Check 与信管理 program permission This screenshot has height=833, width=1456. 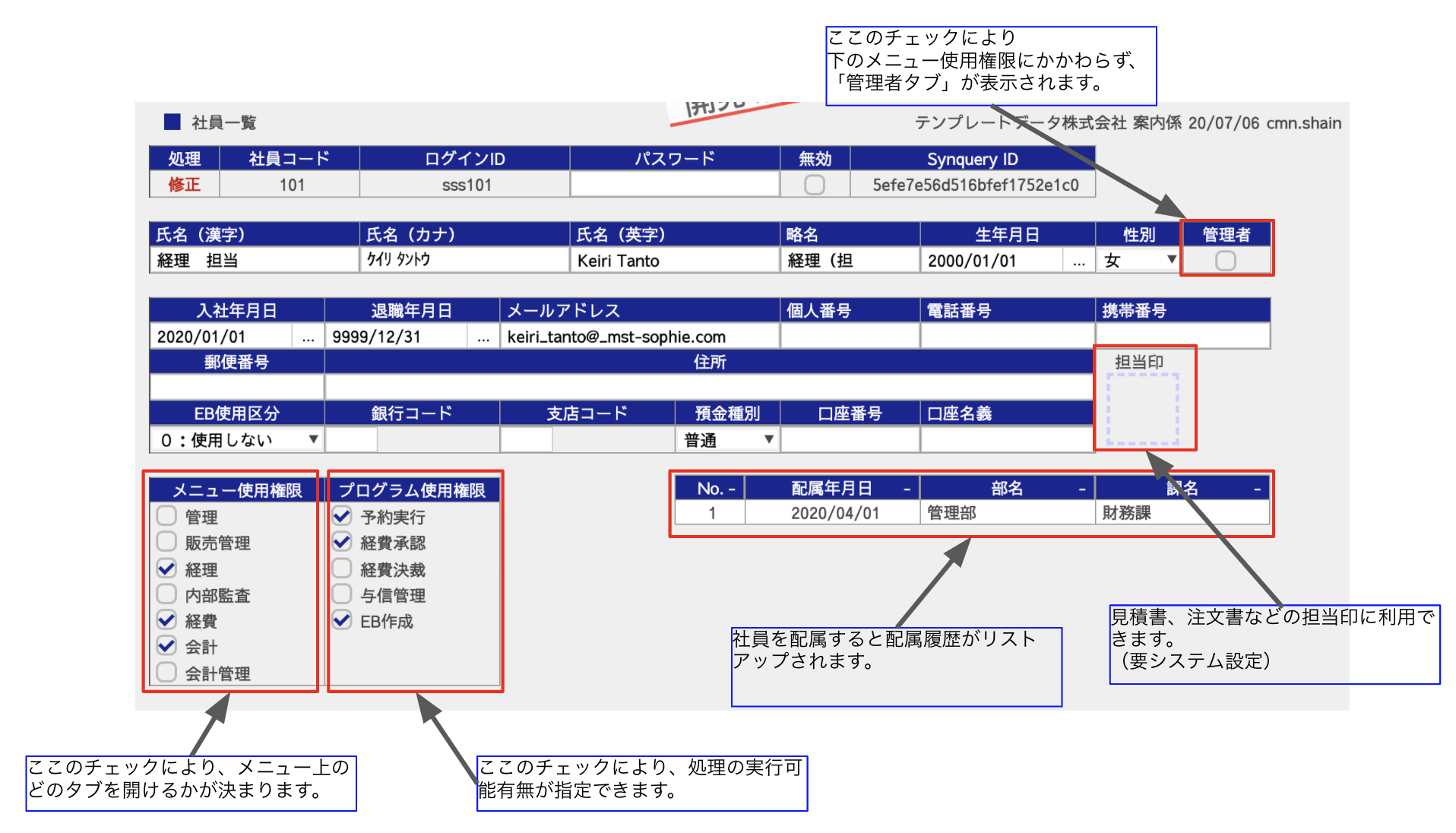pyautogui.click(x=342, y=594)
